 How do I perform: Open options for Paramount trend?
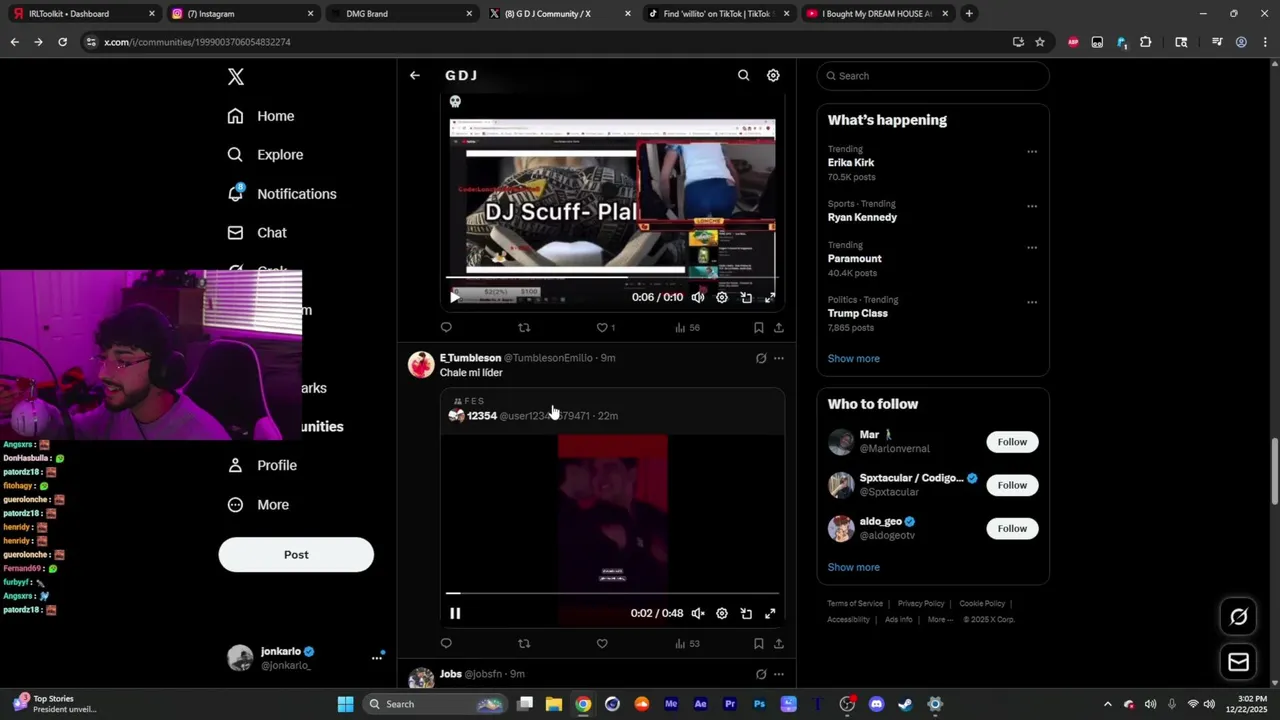pyautogui.click(x=1032, y=248)
